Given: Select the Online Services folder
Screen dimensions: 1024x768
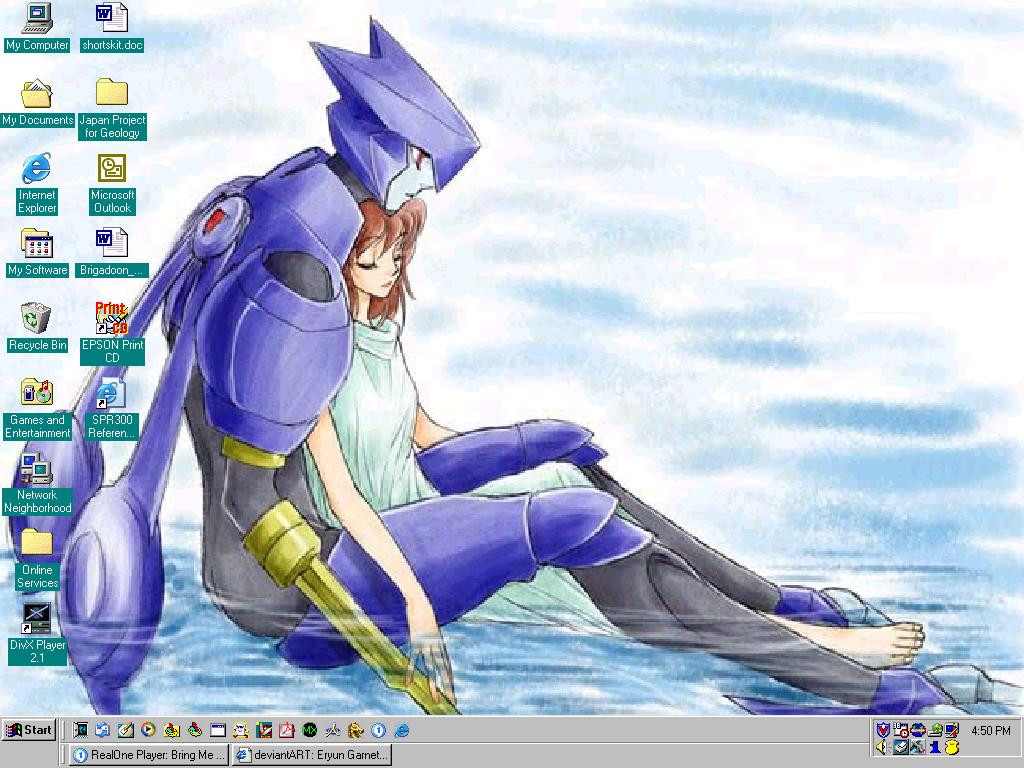Looking at the screenshot, I should point(37,559).
